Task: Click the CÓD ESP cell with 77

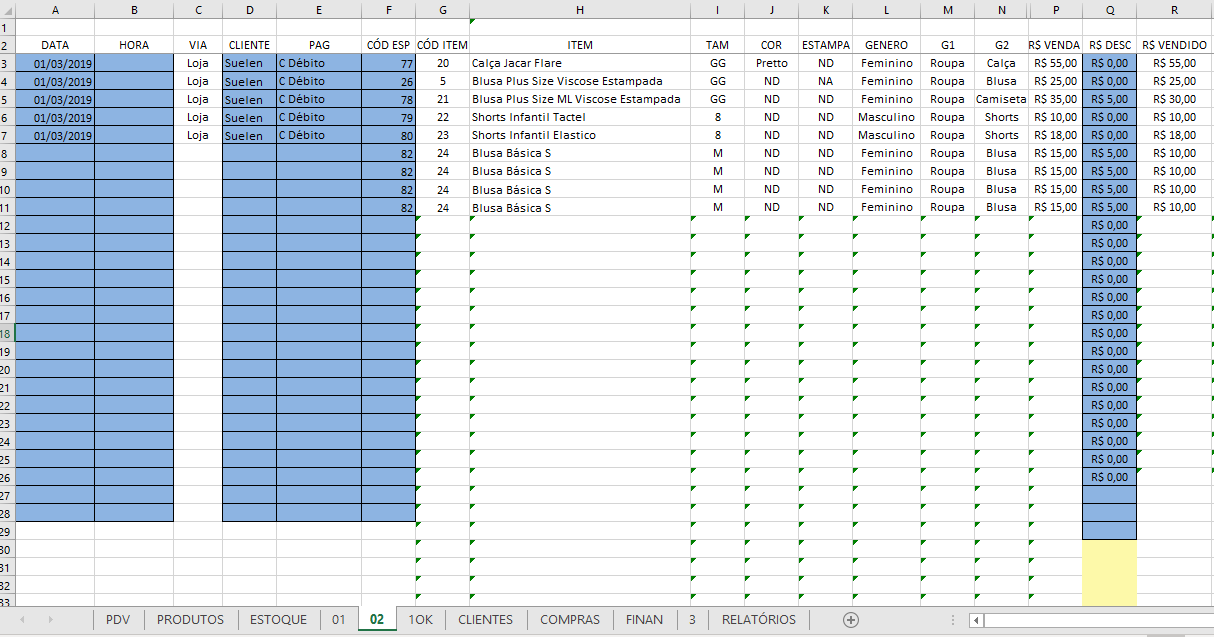Action: tap(388, 63)
